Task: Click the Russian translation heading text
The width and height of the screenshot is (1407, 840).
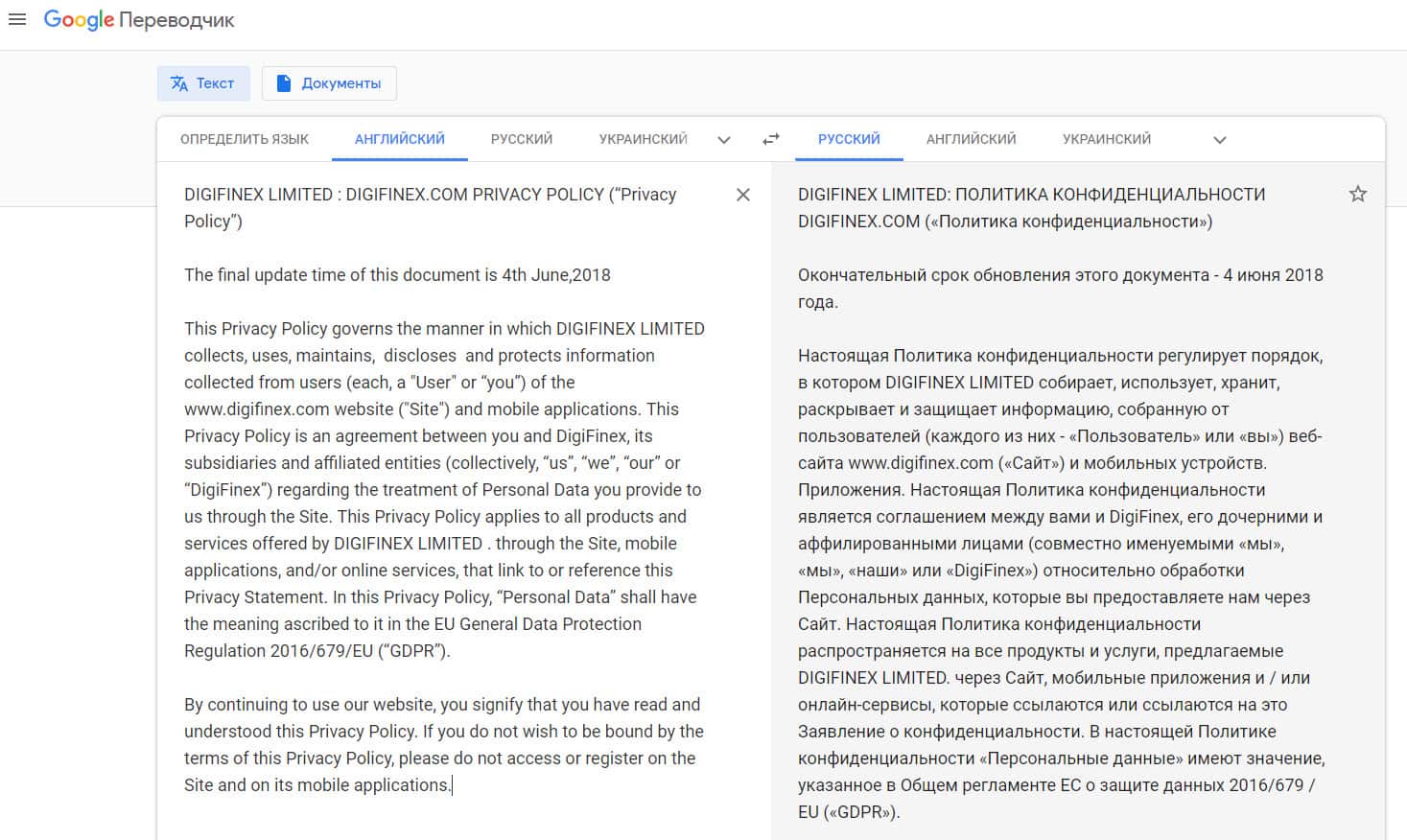Action: (1031, 208)
